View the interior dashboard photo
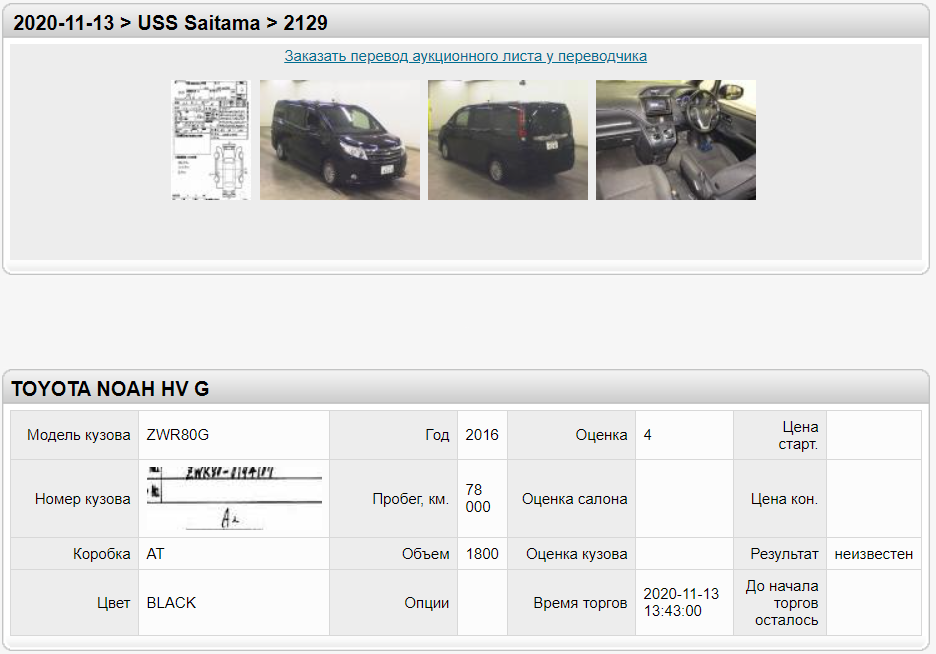 click(676, 140)
